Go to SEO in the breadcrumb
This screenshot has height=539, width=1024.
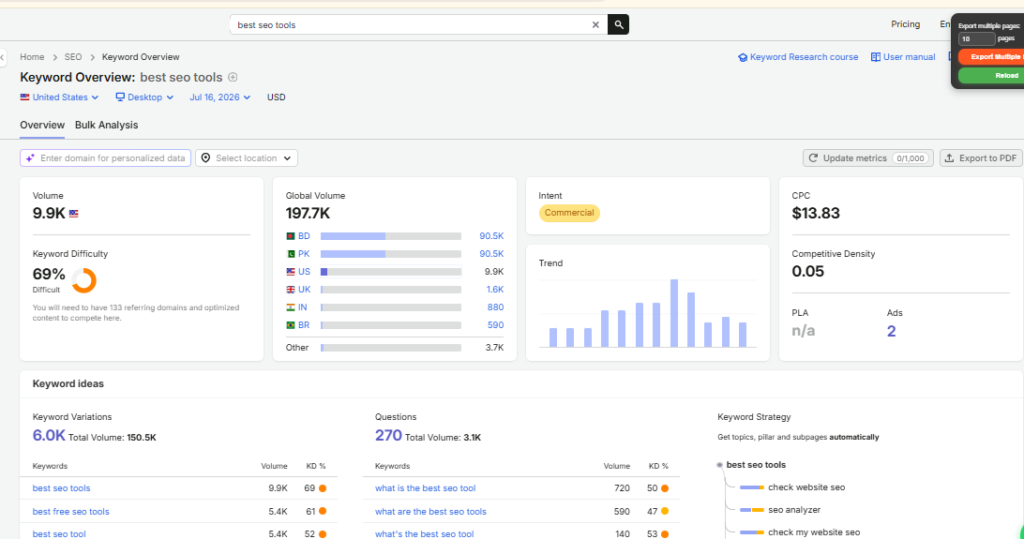pos(73,57)
